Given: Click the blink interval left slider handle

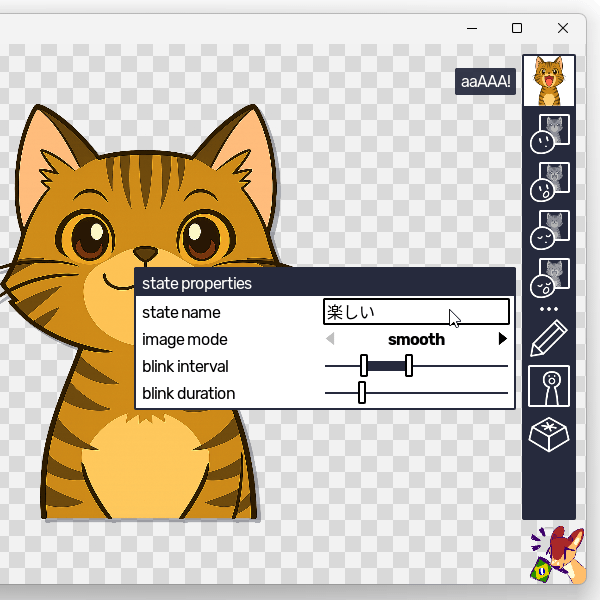Looking at the screenshot, I should point(364,367).
